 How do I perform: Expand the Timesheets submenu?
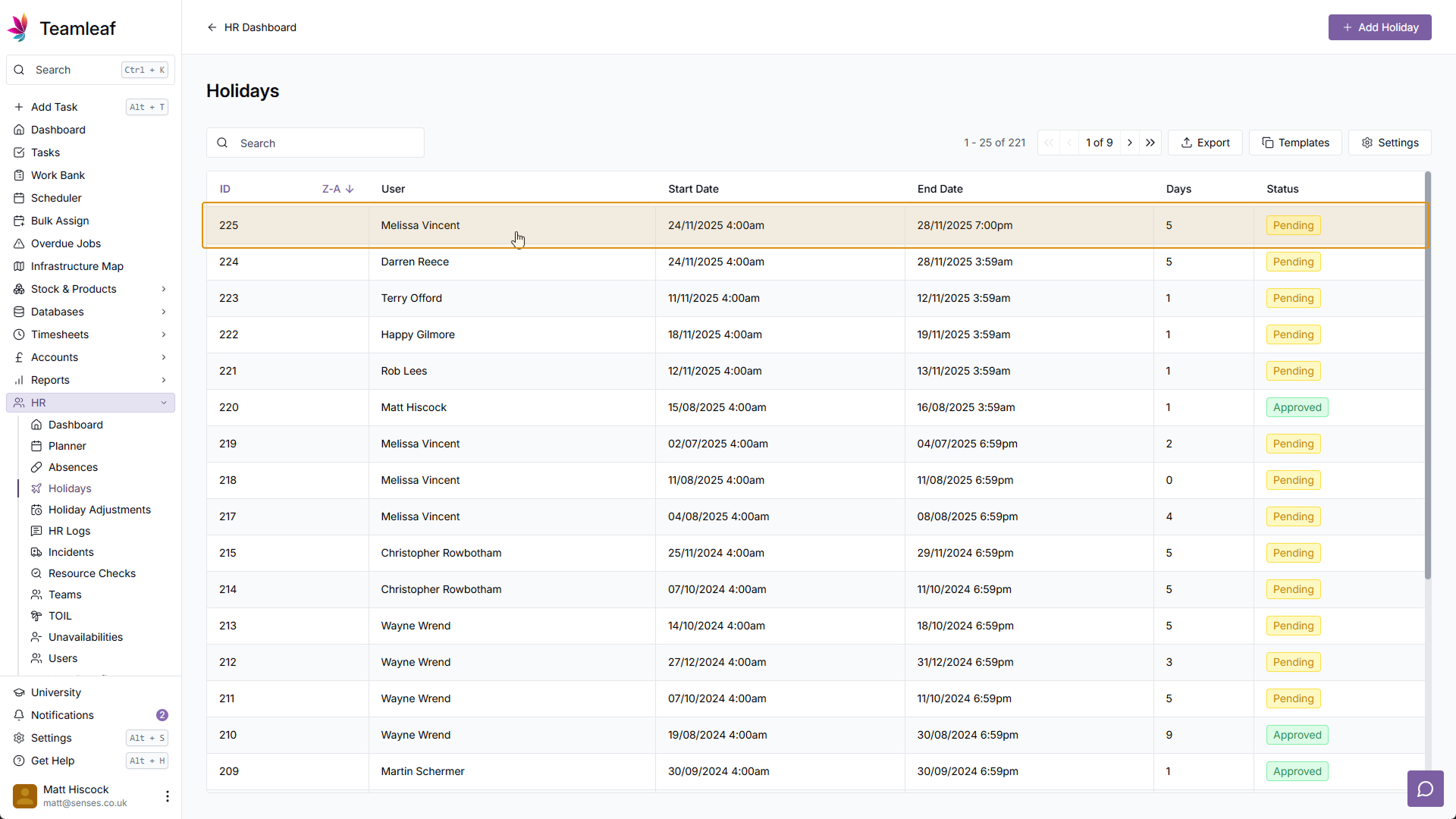tap(163, 334)
